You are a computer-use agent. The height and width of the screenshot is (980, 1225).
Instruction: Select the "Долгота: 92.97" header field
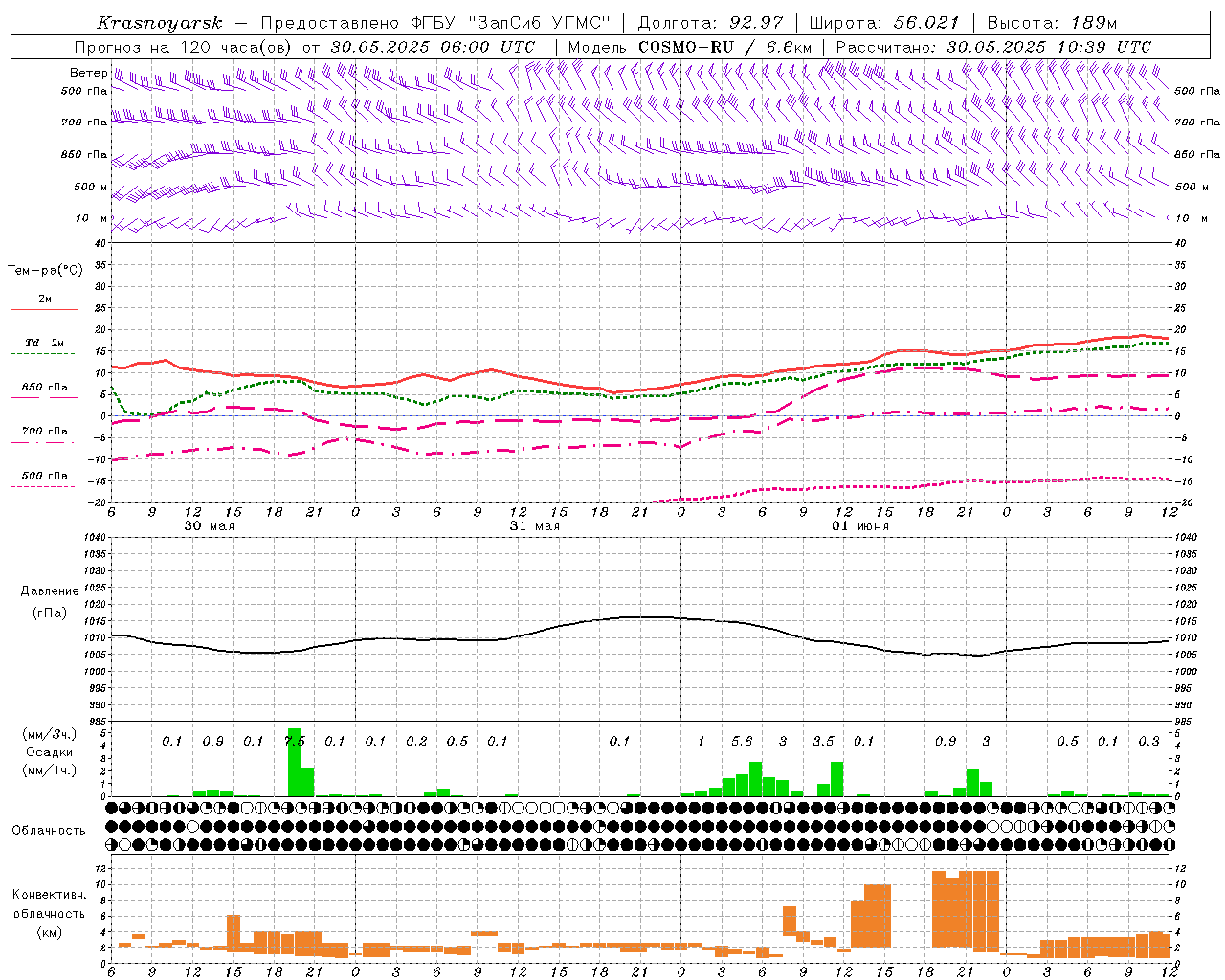point(710,23)
